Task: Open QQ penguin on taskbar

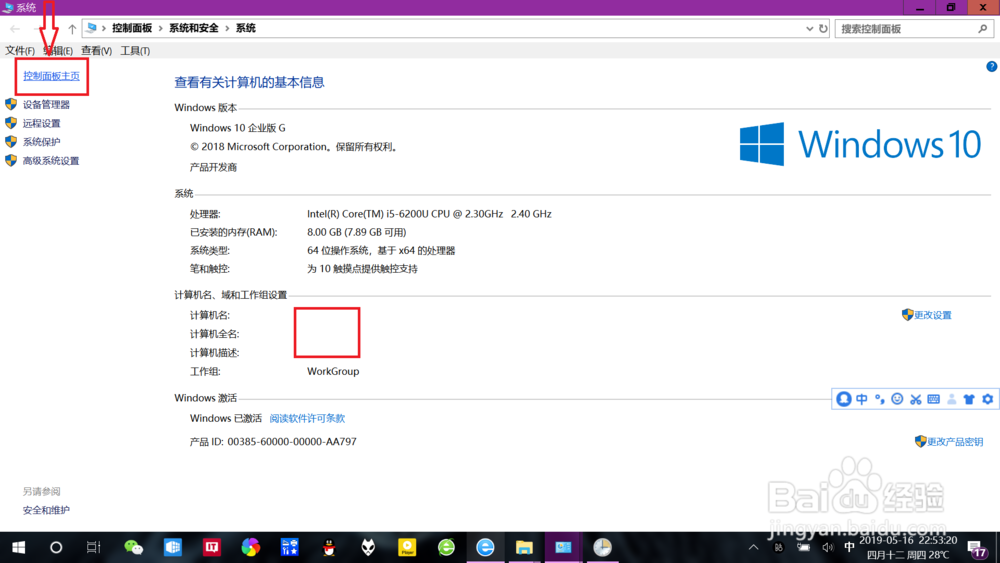Action: [x=329, y=547]
